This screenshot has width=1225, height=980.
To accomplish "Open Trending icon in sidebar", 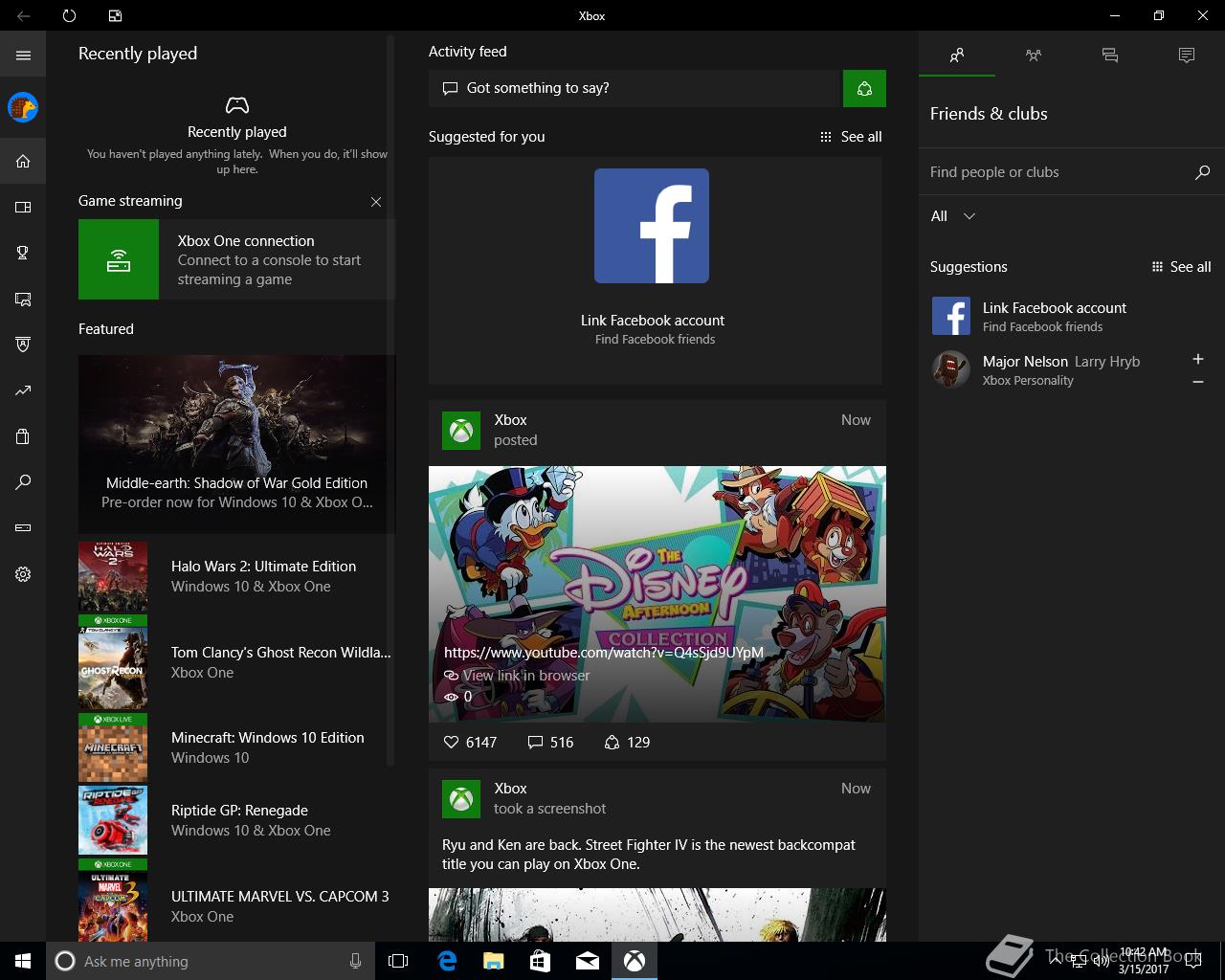I will click(x=23, y=390).
